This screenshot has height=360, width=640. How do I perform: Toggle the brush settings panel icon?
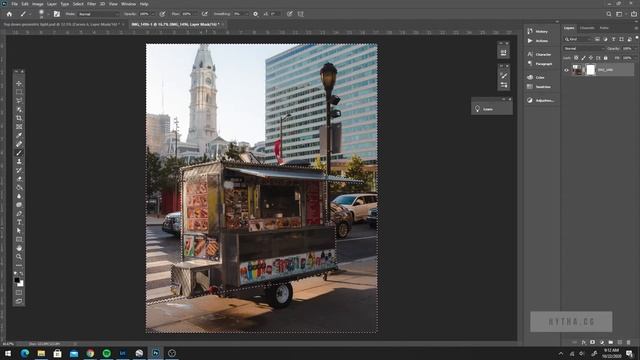point(57,14)
